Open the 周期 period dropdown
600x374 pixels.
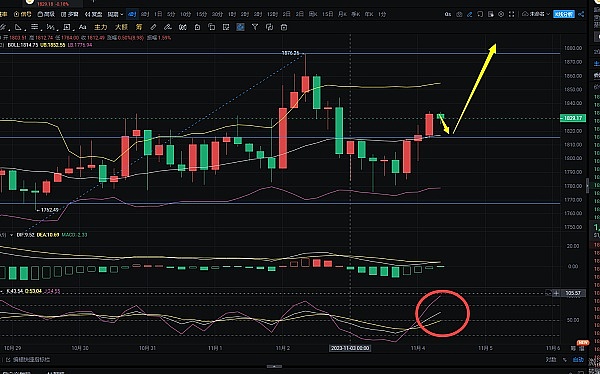115,15
